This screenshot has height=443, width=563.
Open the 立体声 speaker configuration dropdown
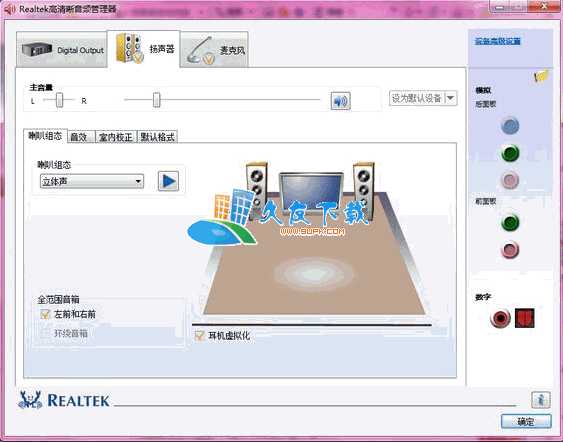(92, 181)
